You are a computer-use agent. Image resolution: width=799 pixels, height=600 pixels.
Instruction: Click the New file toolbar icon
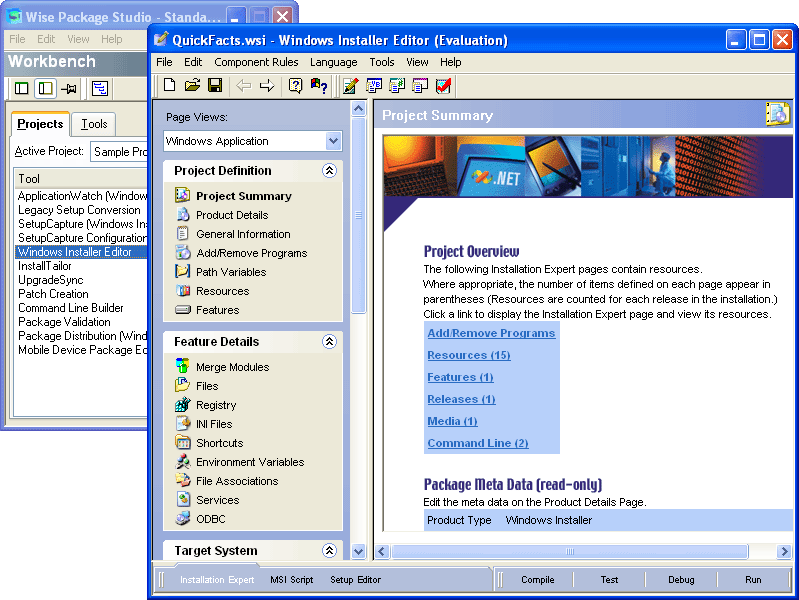(x=170, y=85)
